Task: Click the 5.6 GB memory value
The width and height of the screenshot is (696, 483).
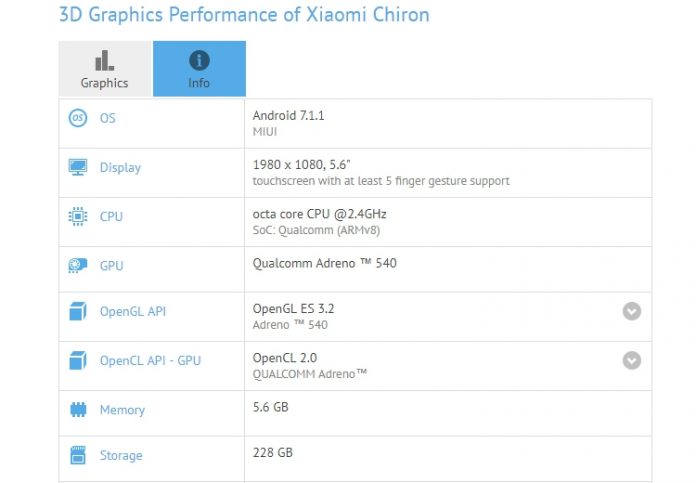Action: (272, 408)
